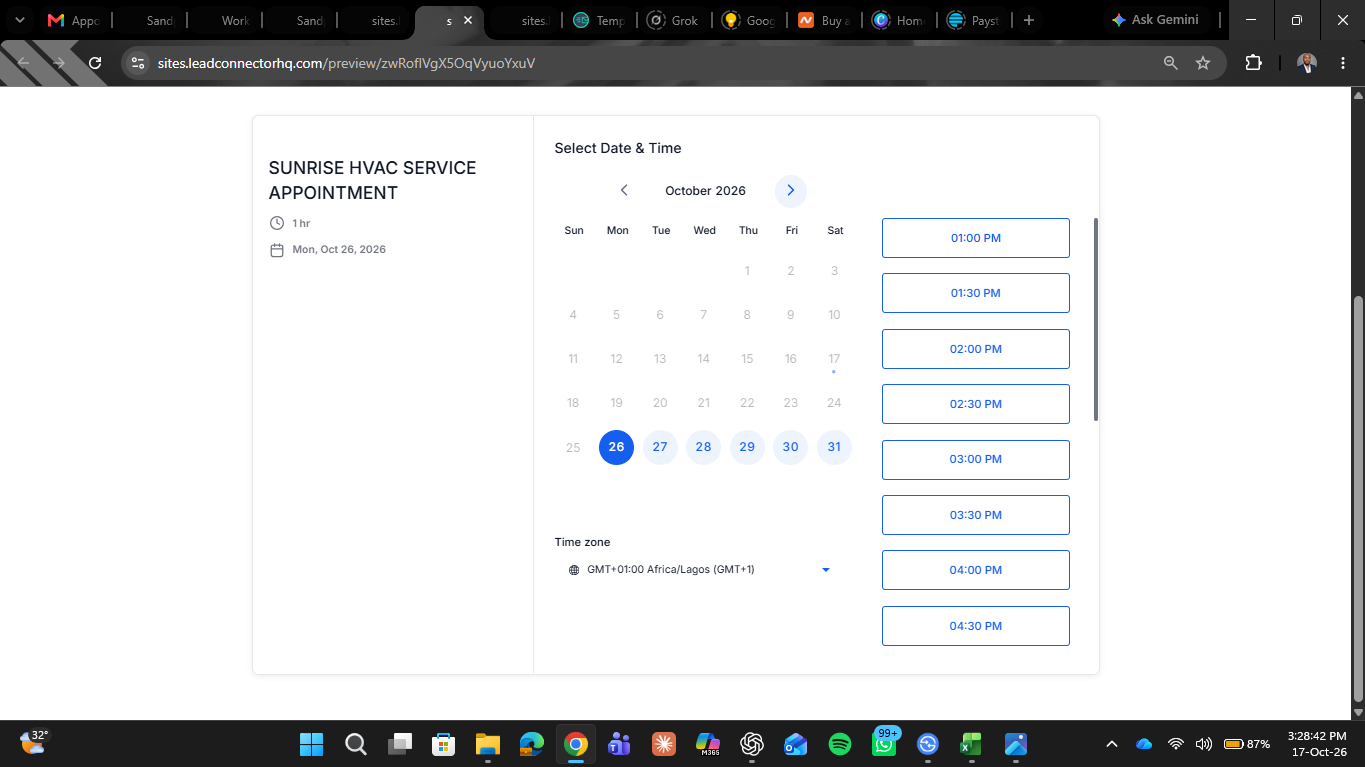Screen dimensions: 1365x767
Task: Go to next month in calendar
Action: [790, 191]
